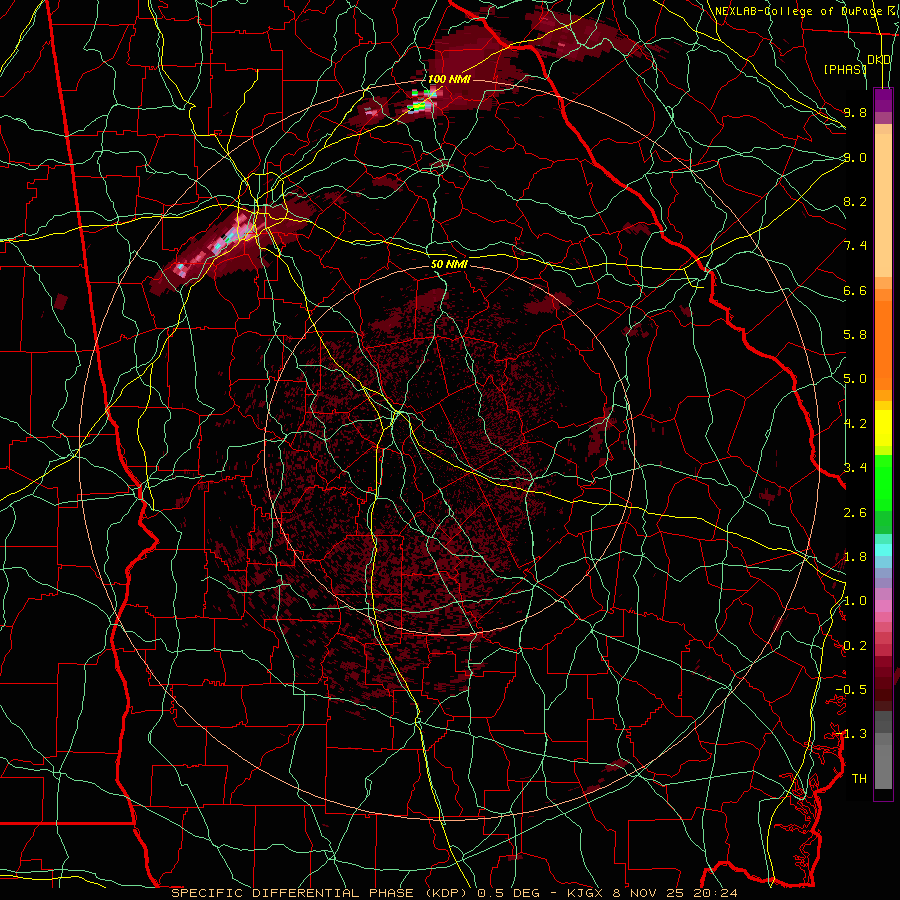Click the 0.2 value on the color scale
900x900 pixels.
(x=855, y=646)
